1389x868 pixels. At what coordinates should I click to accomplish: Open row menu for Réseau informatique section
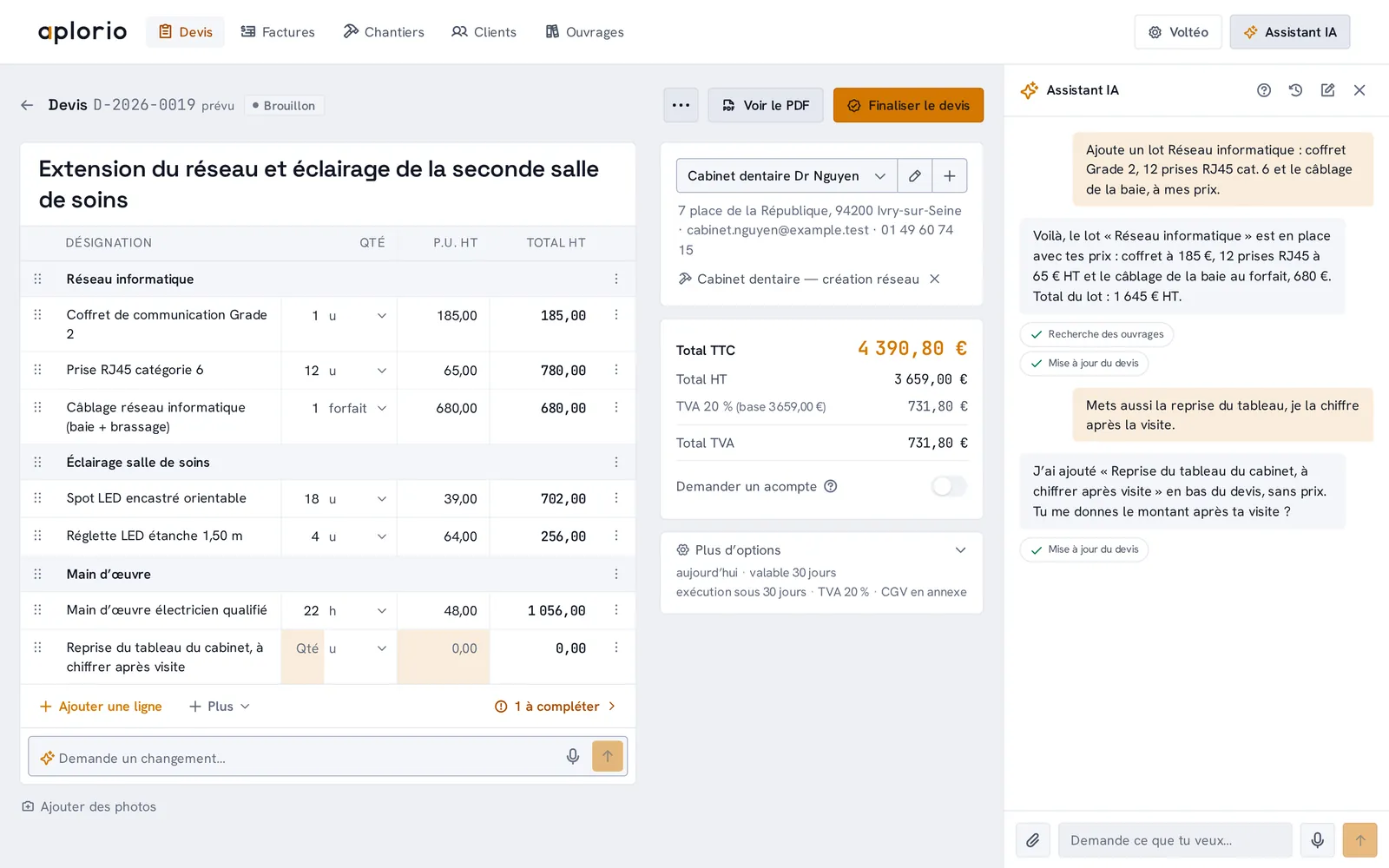click(616, 279)
